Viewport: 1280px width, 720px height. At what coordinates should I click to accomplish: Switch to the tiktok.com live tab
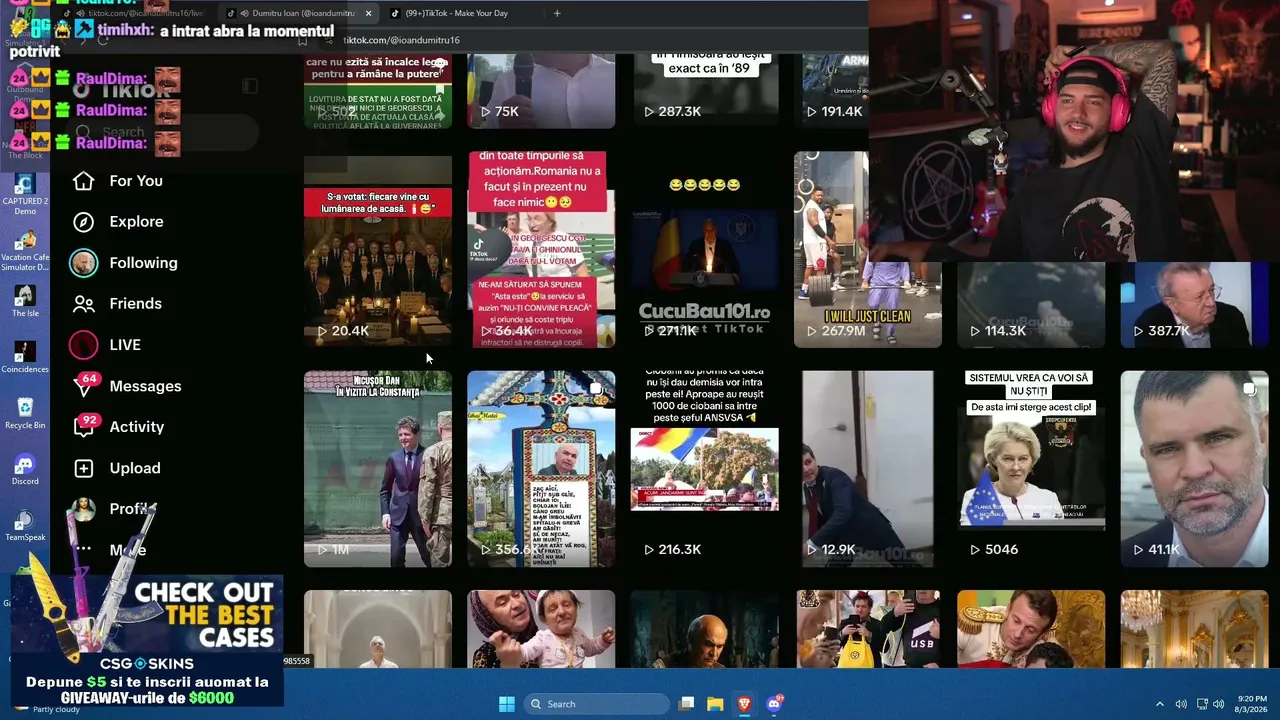(140, 14)
